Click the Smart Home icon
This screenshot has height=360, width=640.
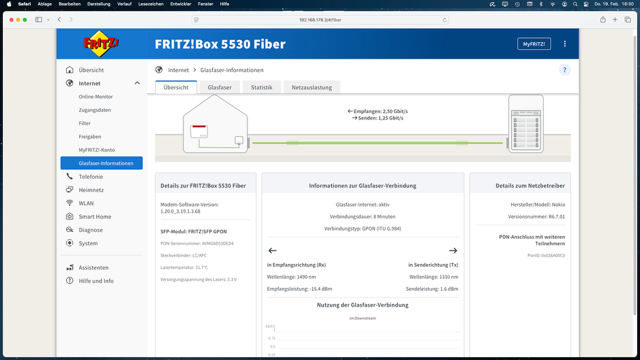point(70,216)
